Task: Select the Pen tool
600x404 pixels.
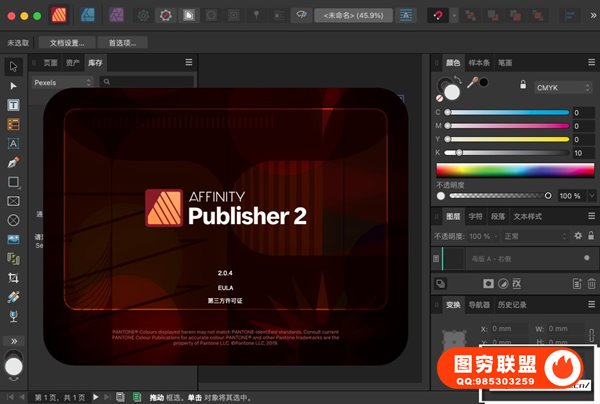Action: coord(14,162)
